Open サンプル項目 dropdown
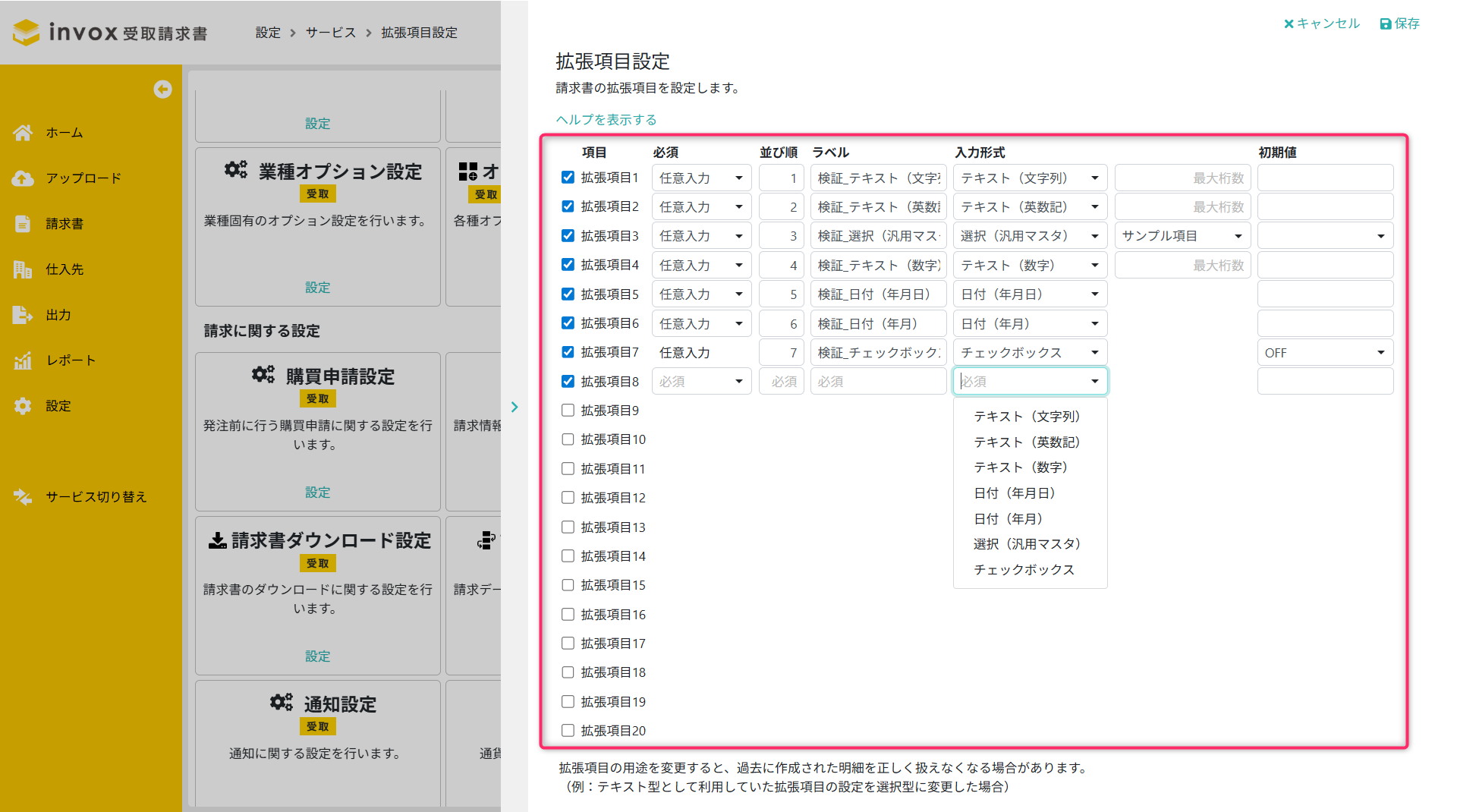This screenshot has width=1457, height=812. click(1182, 236)
